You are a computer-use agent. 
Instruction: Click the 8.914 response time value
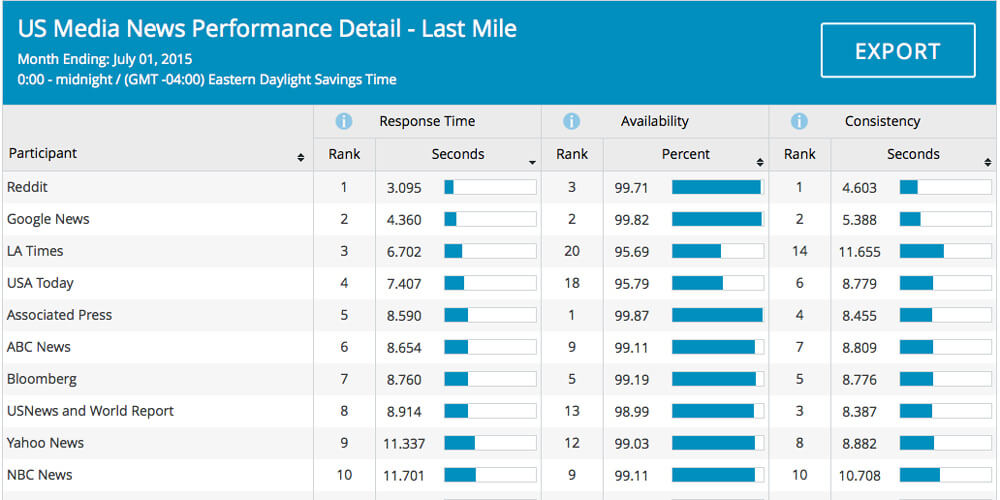click(x=404, y=412)
